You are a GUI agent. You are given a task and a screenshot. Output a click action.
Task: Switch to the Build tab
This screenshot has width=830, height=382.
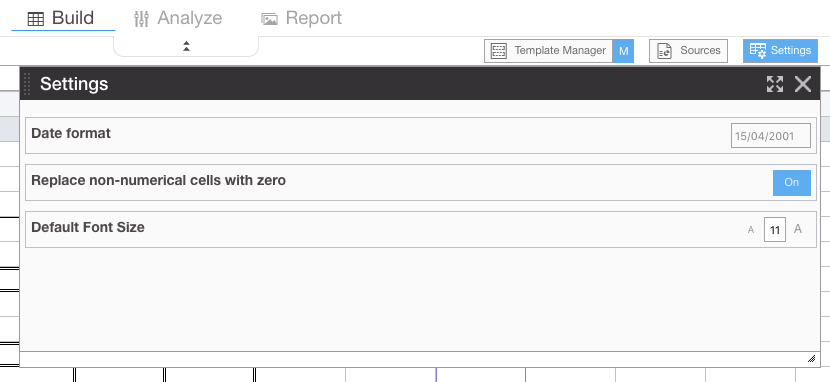(63, 18)
